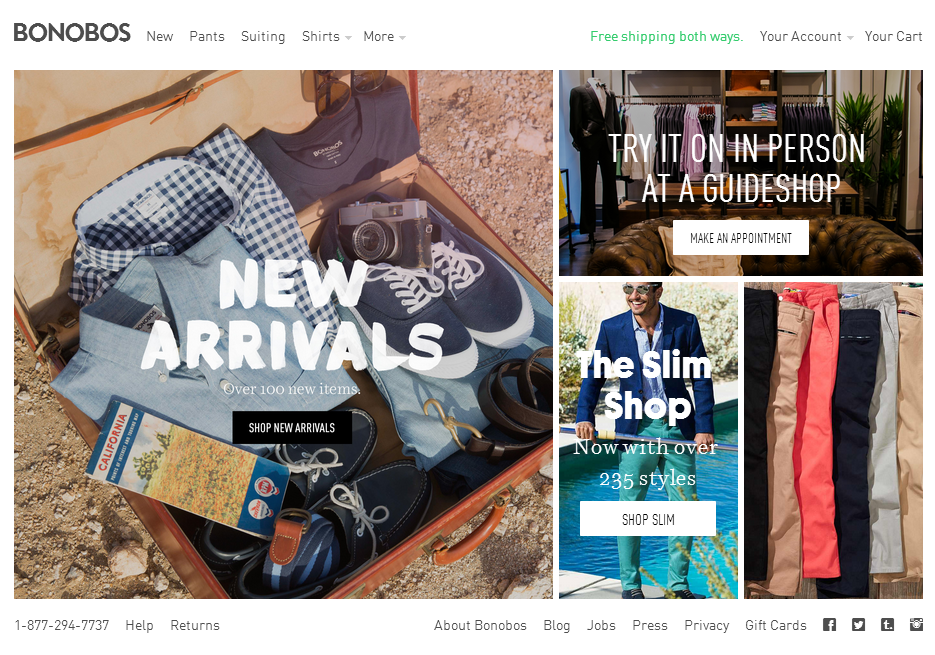Click the BONOBOS logo
Viewport: 935px width, 655px height.
point(72,33)
